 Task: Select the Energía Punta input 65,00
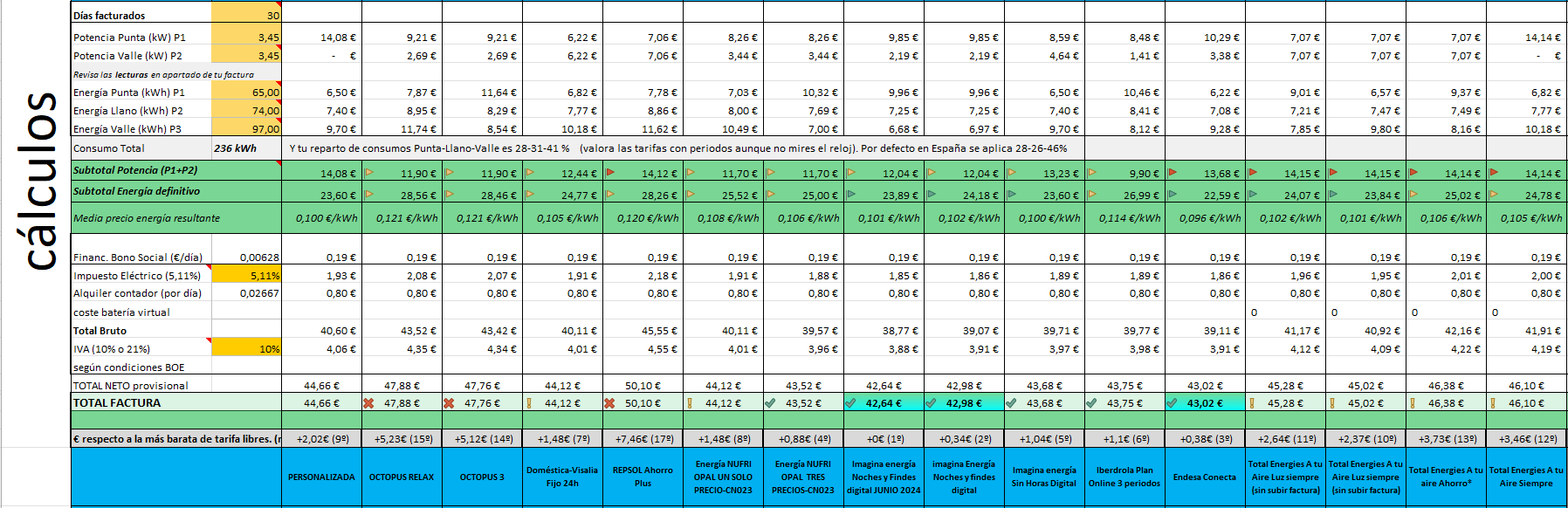[x=246, y=92]
